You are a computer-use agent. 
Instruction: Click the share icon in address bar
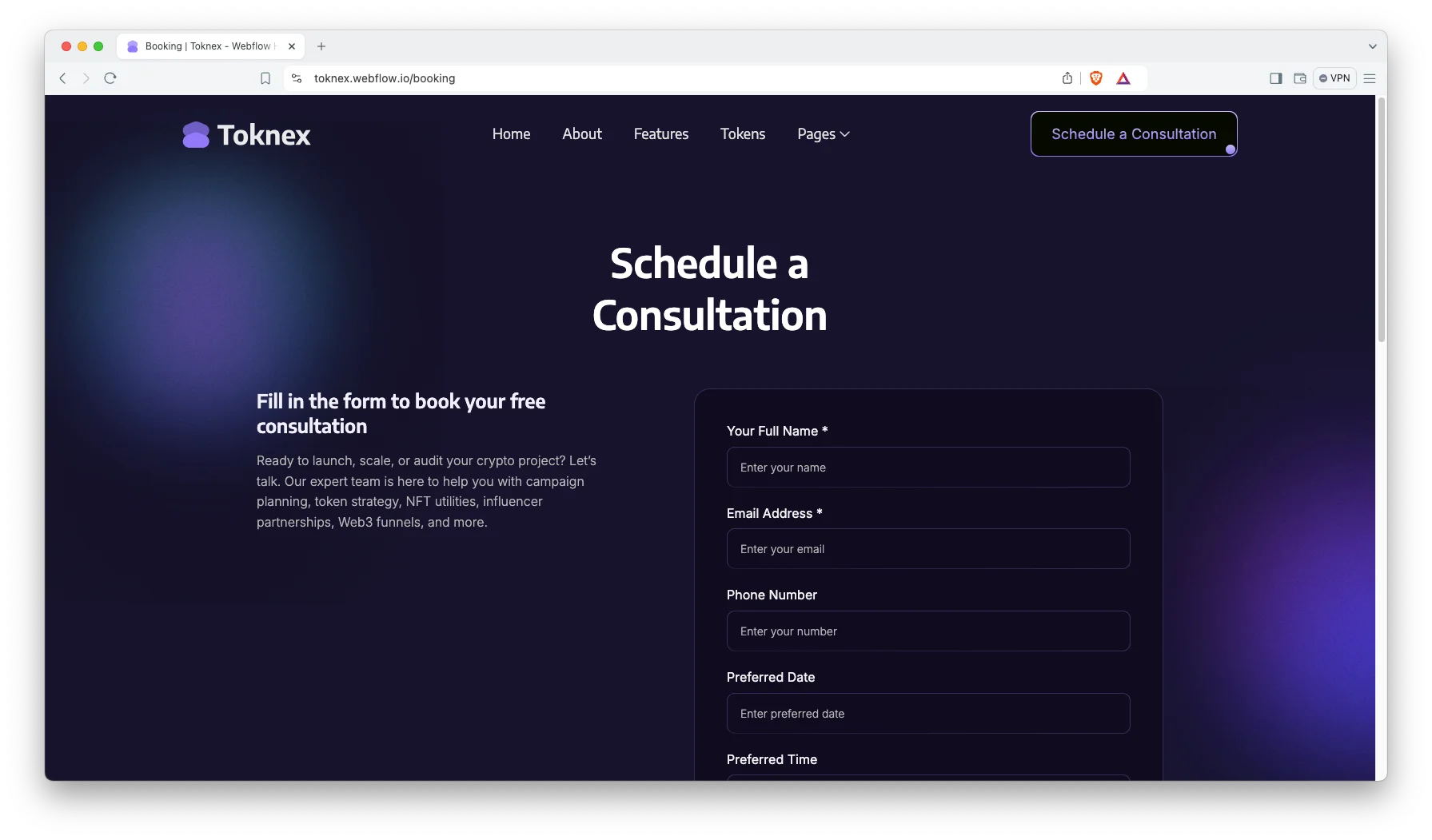click(1067, 78)
